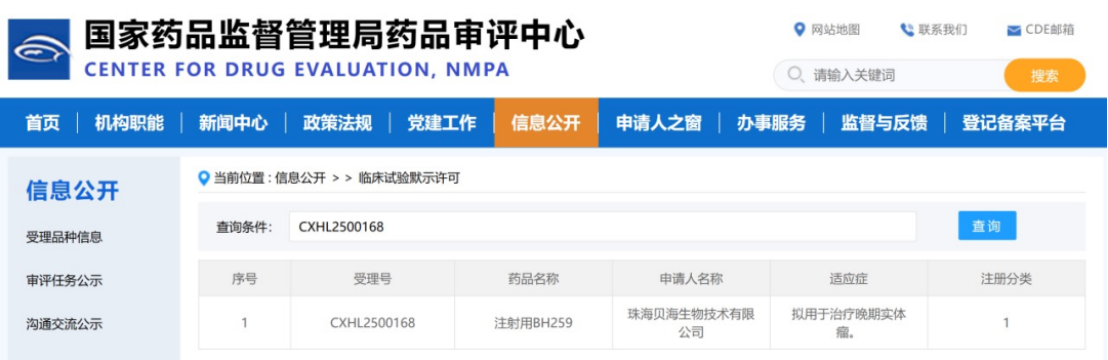Screen dimensions: 1108x360
Task: Click the 序号 column header
Action: click(244, 279)
